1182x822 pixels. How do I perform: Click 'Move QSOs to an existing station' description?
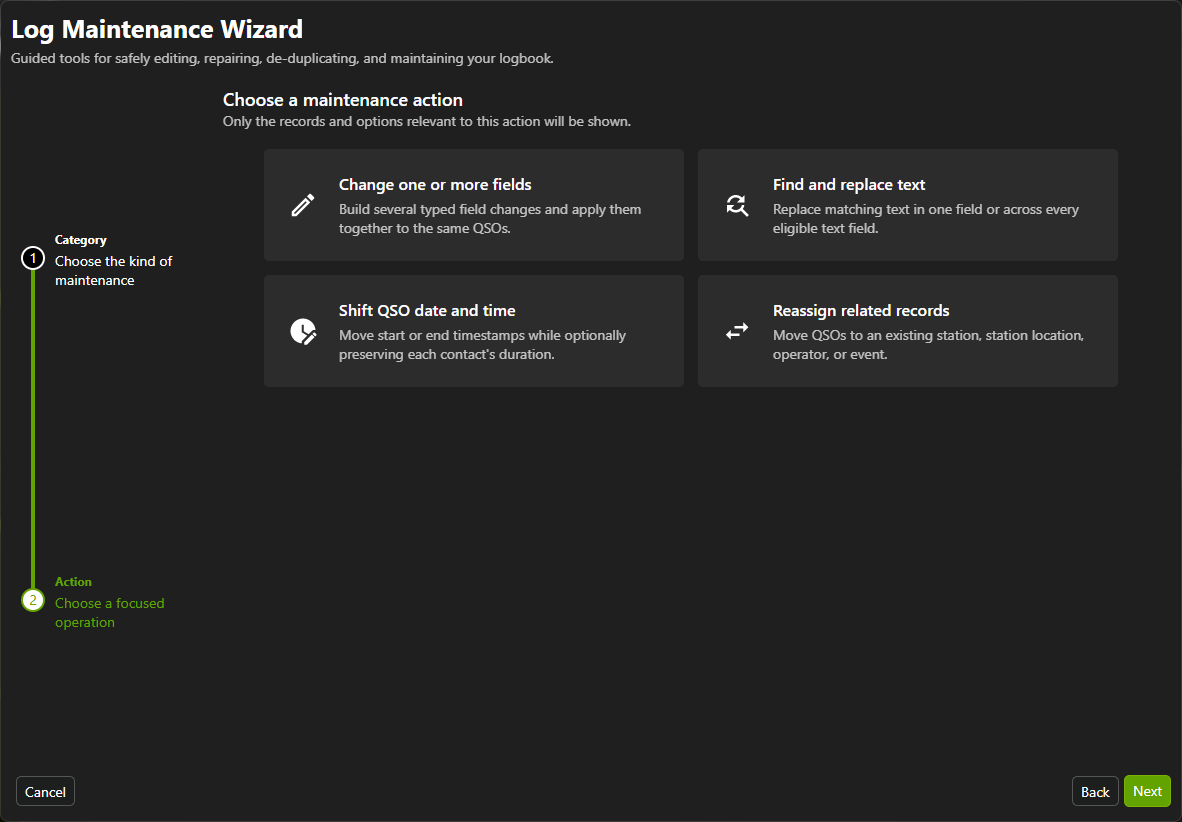click(928, 345)
